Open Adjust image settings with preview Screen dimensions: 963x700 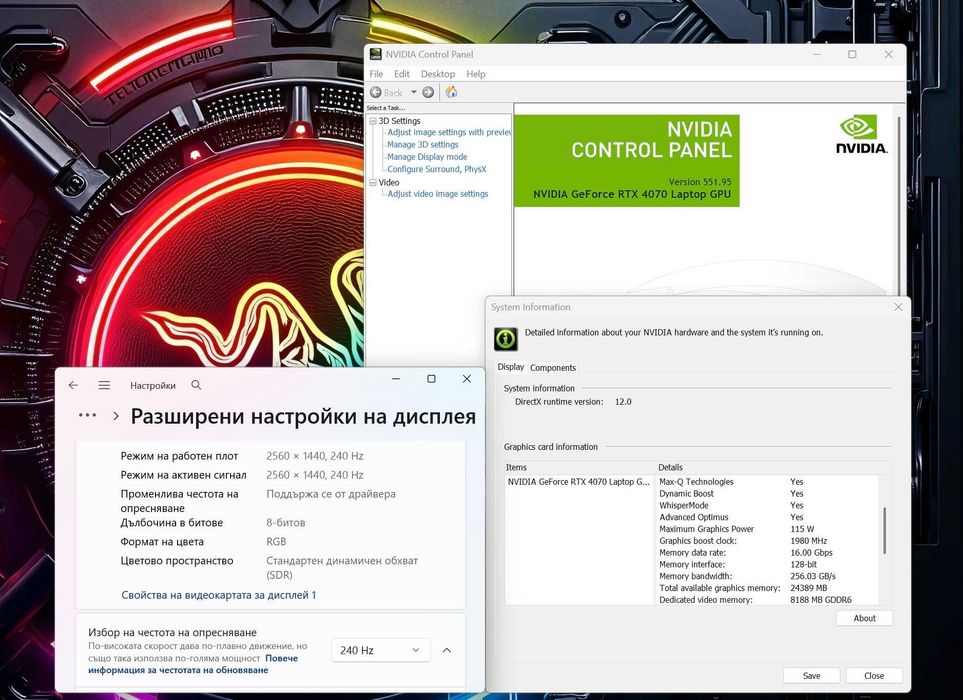click(x=449, y=132)
